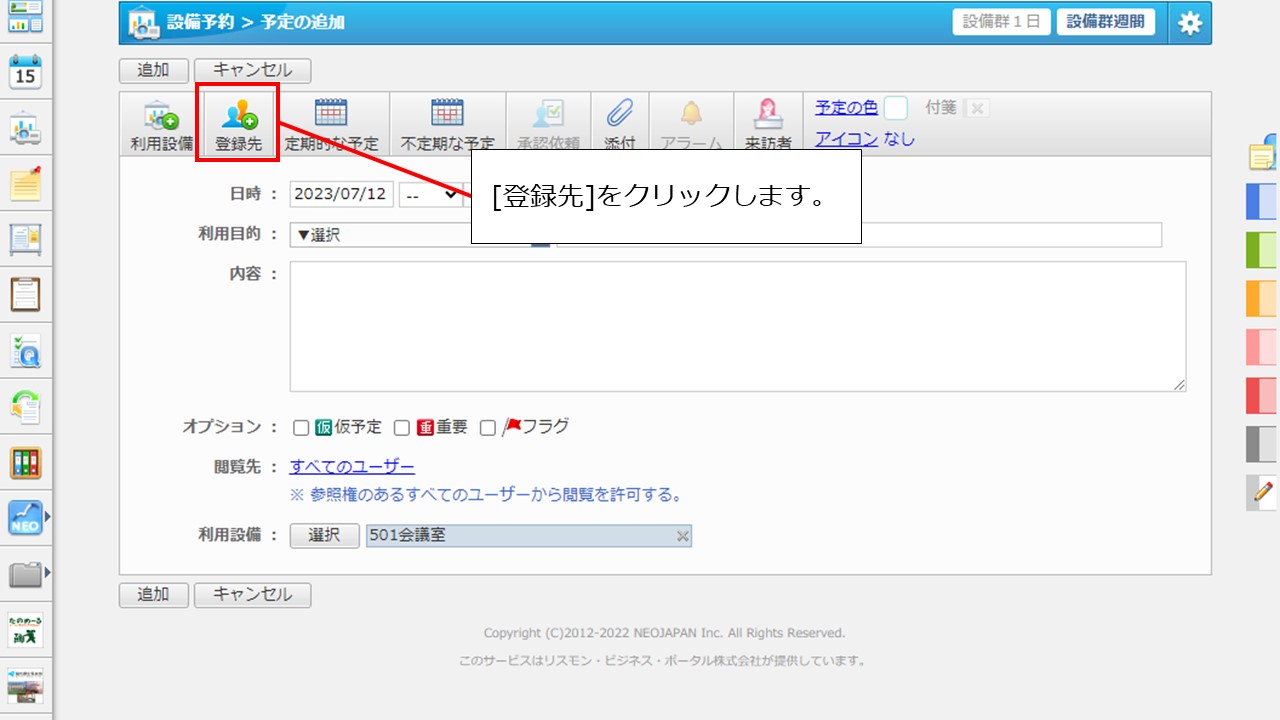Pick the blue sticky note color swatch

pos(1262,202)
